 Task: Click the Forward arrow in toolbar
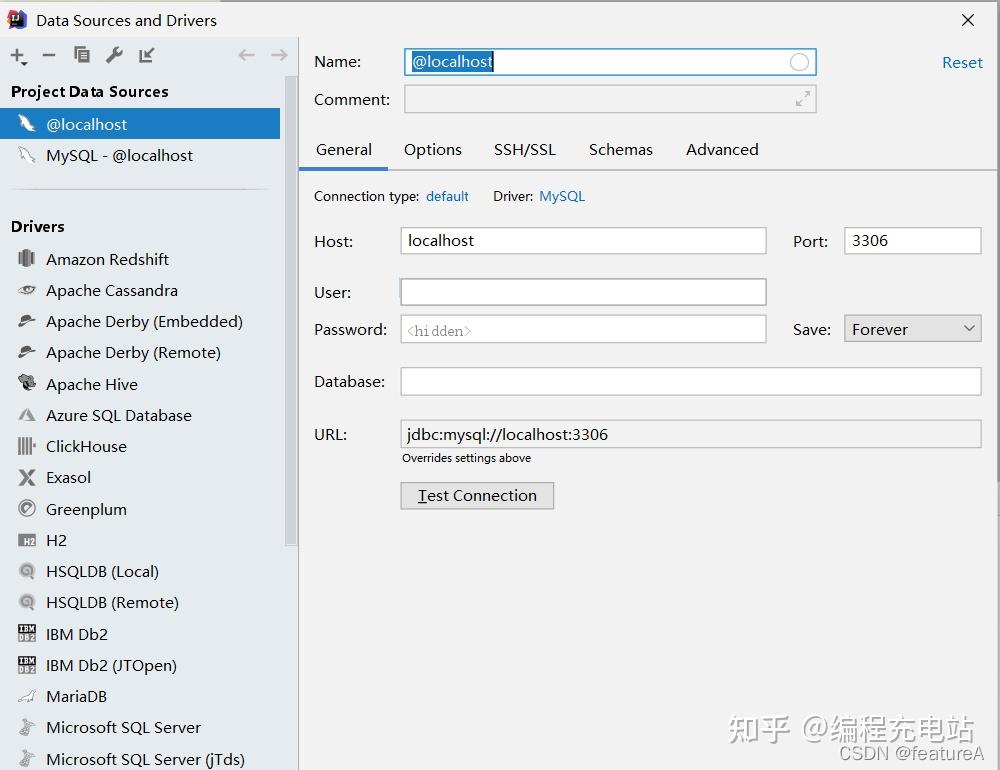point(279,56)
